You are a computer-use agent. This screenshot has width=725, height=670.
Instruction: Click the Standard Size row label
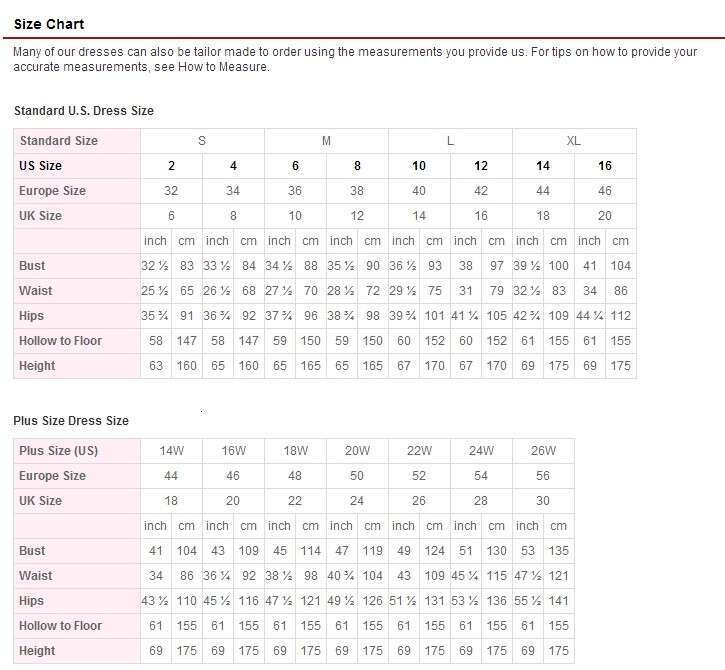59,141
